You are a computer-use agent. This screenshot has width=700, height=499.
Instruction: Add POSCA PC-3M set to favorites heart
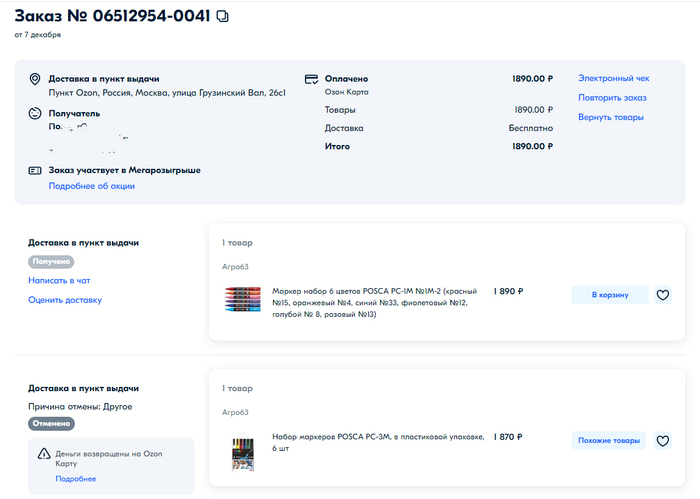click(x=662, y=441)
